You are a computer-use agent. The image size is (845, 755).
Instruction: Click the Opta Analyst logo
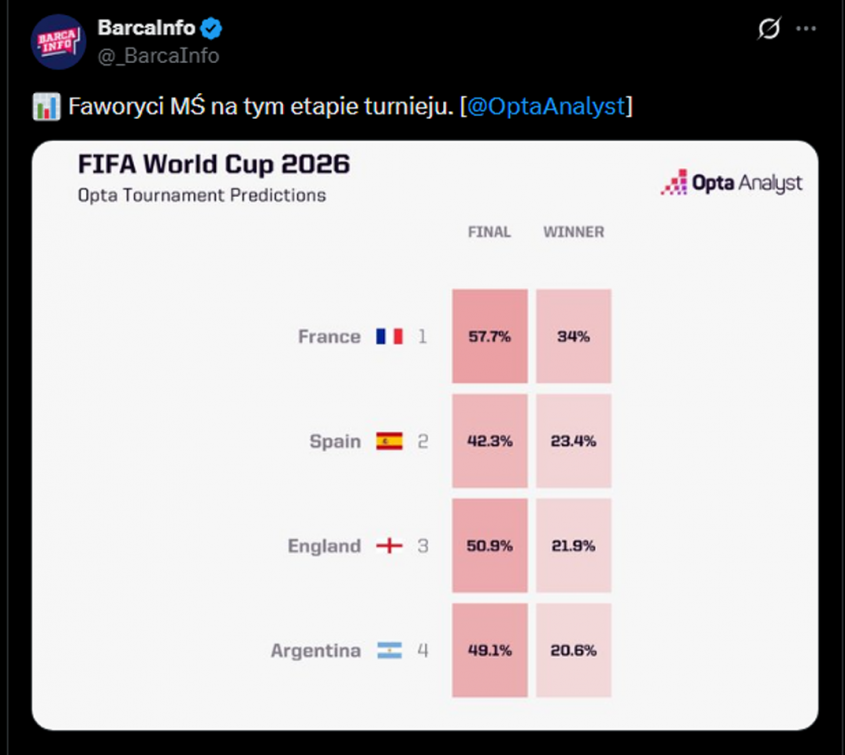click(x=732, y=183)
